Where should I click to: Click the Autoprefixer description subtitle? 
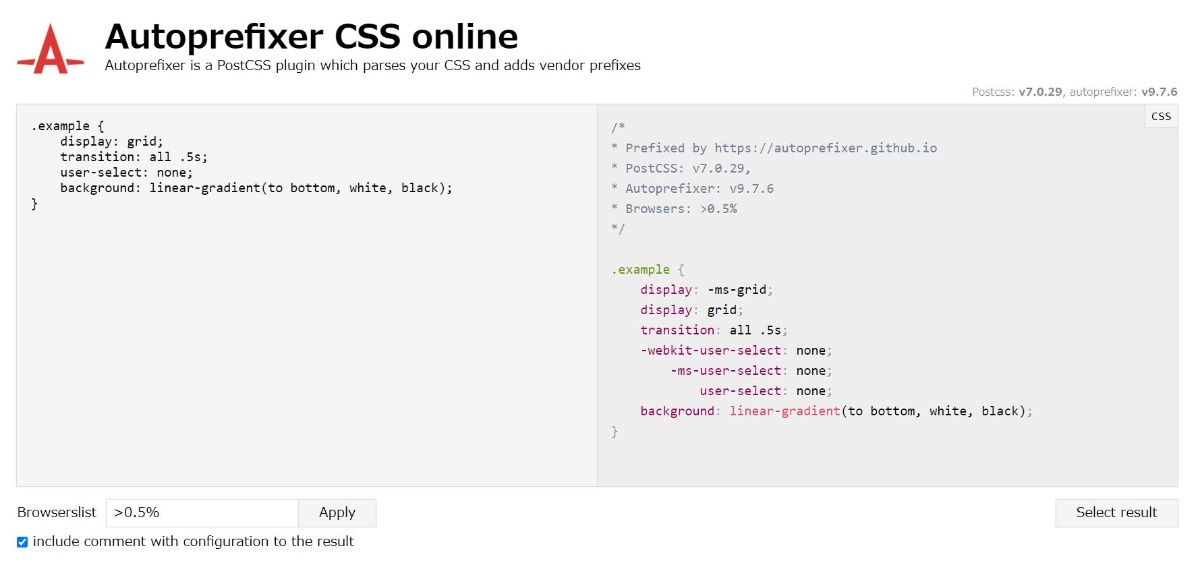point(372,65)
